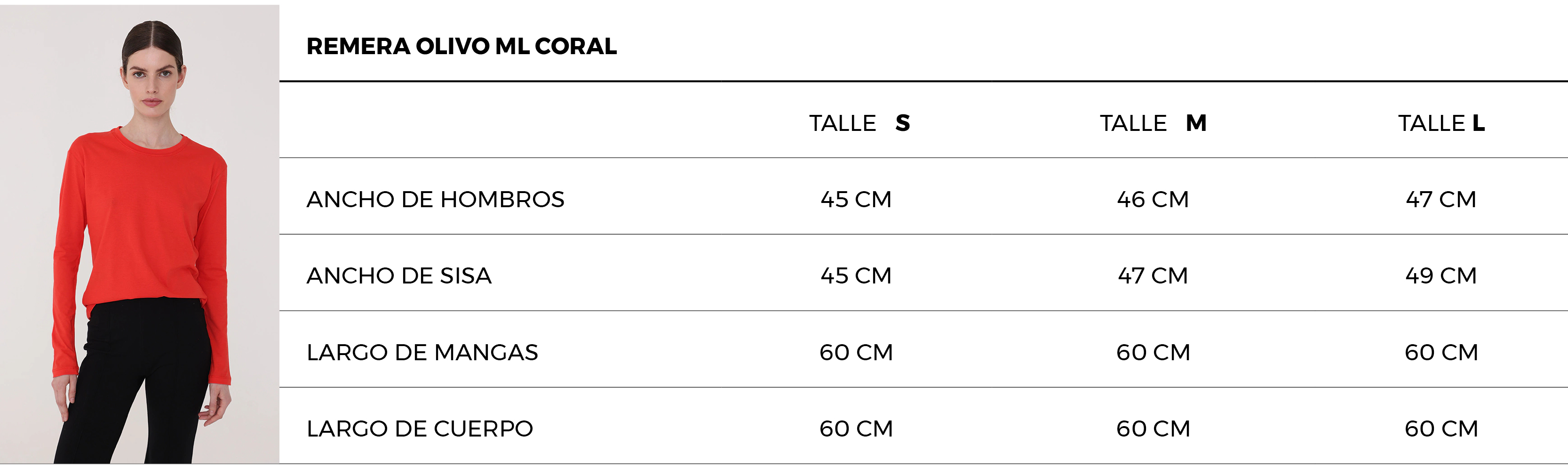1568x469 pixels.
Task: Click sleeve length 60 CM for size M
Action: 1153,352
